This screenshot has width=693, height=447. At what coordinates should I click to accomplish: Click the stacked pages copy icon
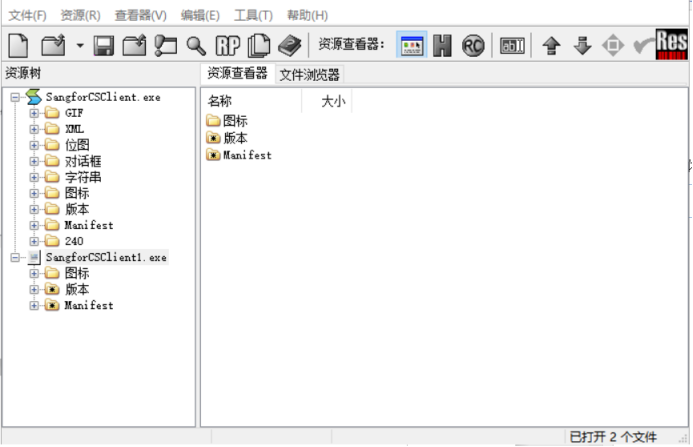coord(259,45)
